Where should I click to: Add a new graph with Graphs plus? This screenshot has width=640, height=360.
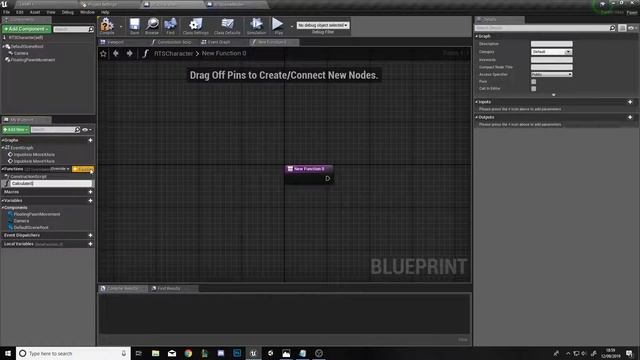click(x=91, y=140)
